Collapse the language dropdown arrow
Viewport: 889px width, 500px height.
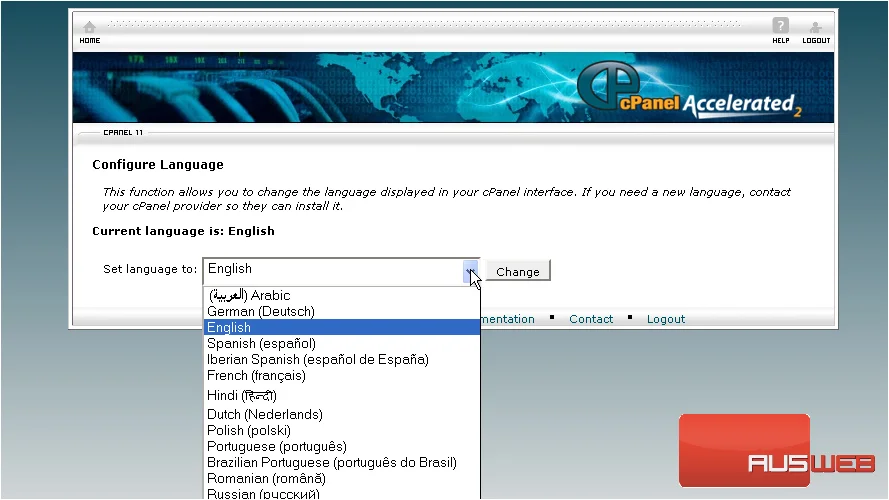[x=471, y=272]
